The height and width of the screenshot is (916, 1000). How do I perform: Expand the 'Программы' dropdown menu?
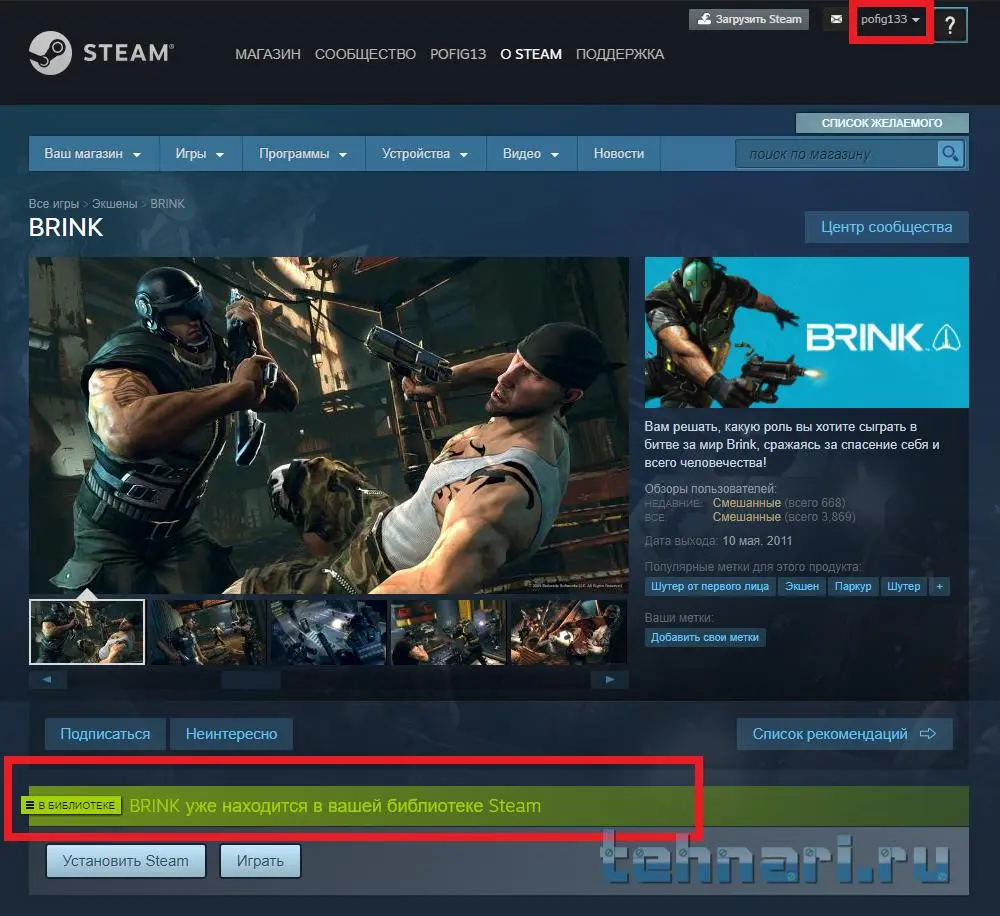(303, 154)
